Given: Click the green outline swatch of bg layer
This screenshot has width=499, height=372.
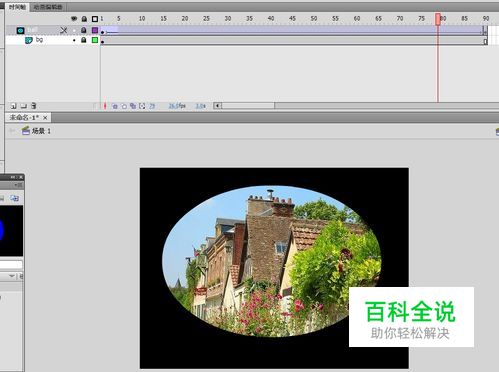Looking at the screenshot, I should point(95,40).
